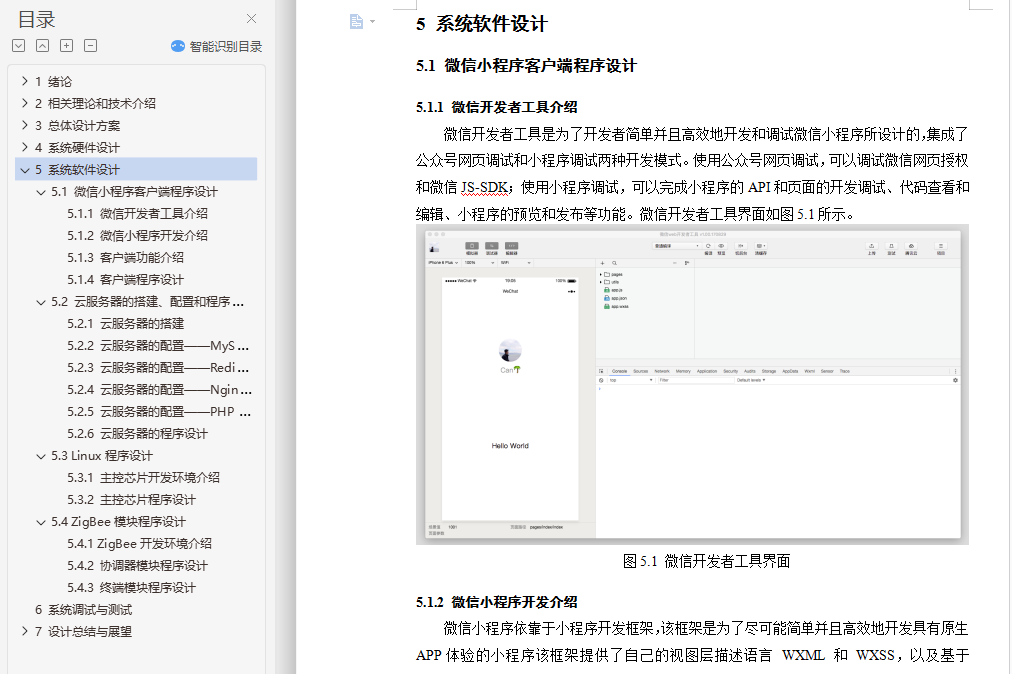Select 5.2.4 云服务器的配置 Ngin entry
Viewport: 1012px width, 674px height.
(159, 389)
